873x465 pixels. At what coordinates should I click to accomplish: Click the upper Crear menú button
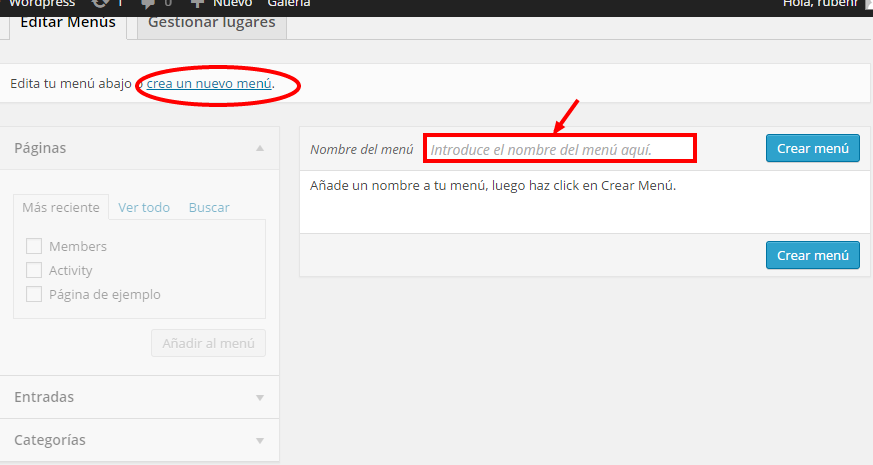point(812,148)
